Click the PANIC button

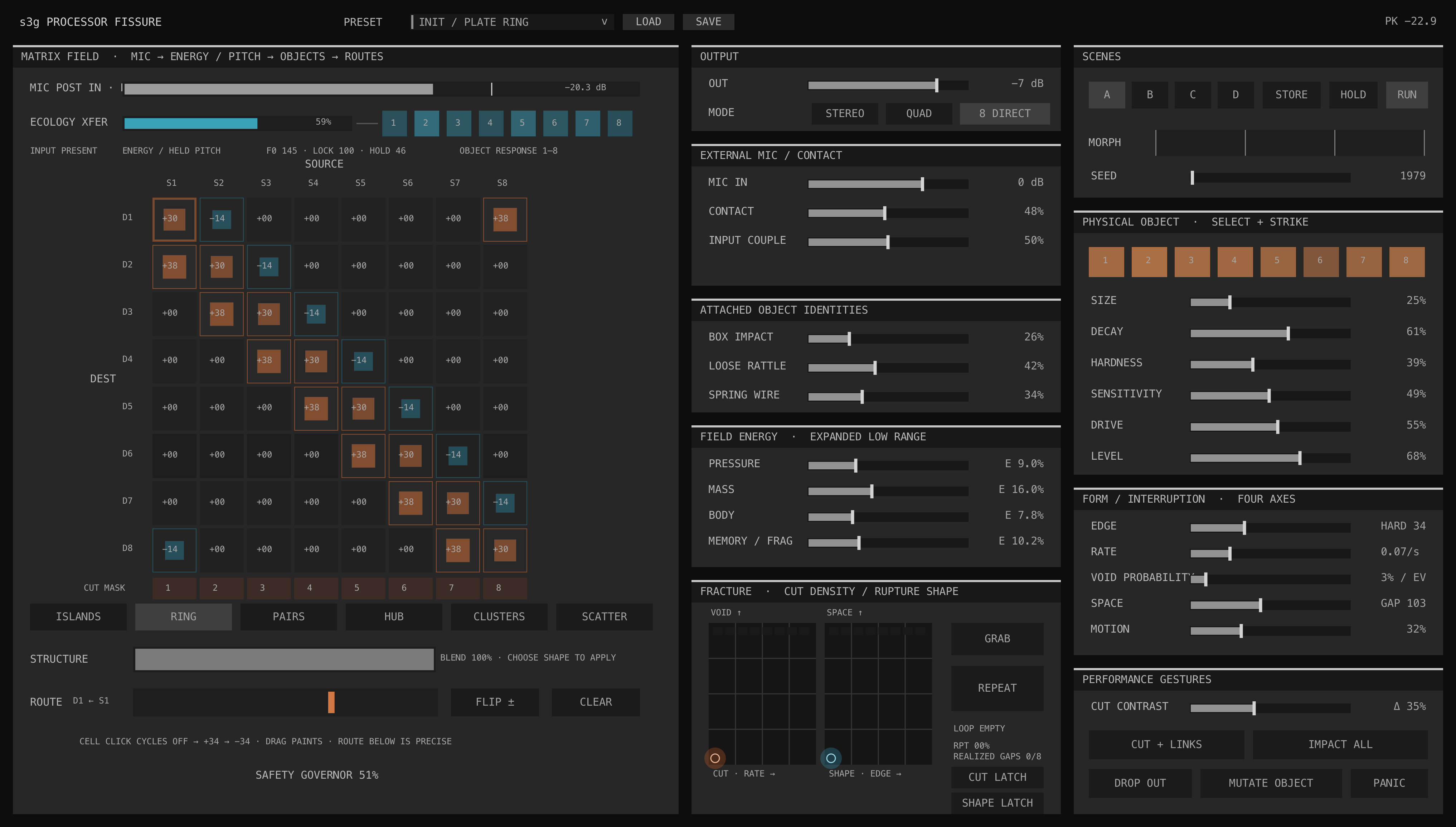(1389, 783)
